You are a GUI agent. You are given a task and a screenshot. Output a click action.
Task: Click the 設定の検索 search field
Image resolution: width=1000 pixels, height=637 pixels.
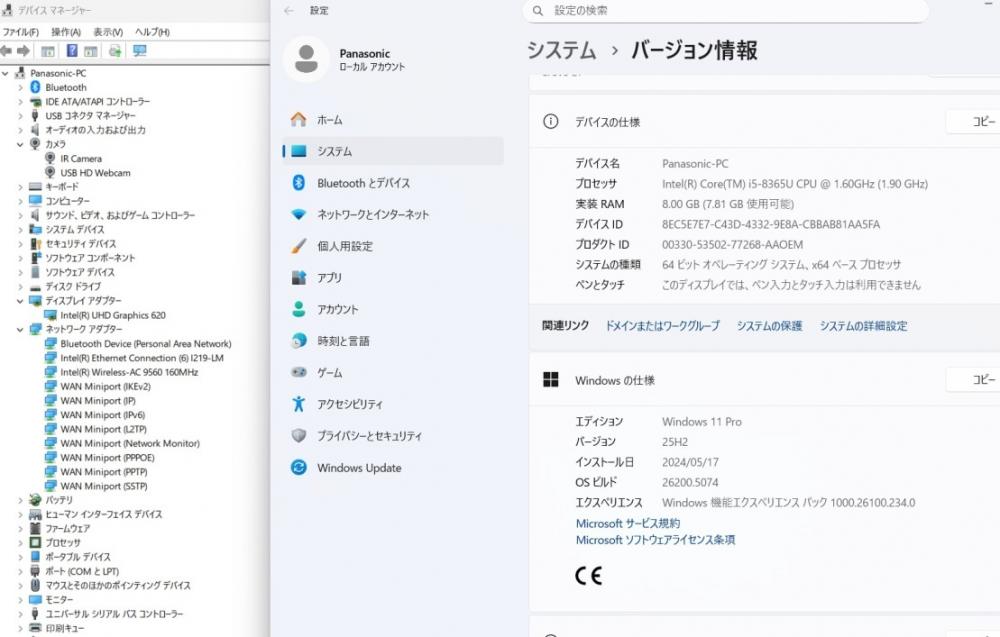point(725,11)
